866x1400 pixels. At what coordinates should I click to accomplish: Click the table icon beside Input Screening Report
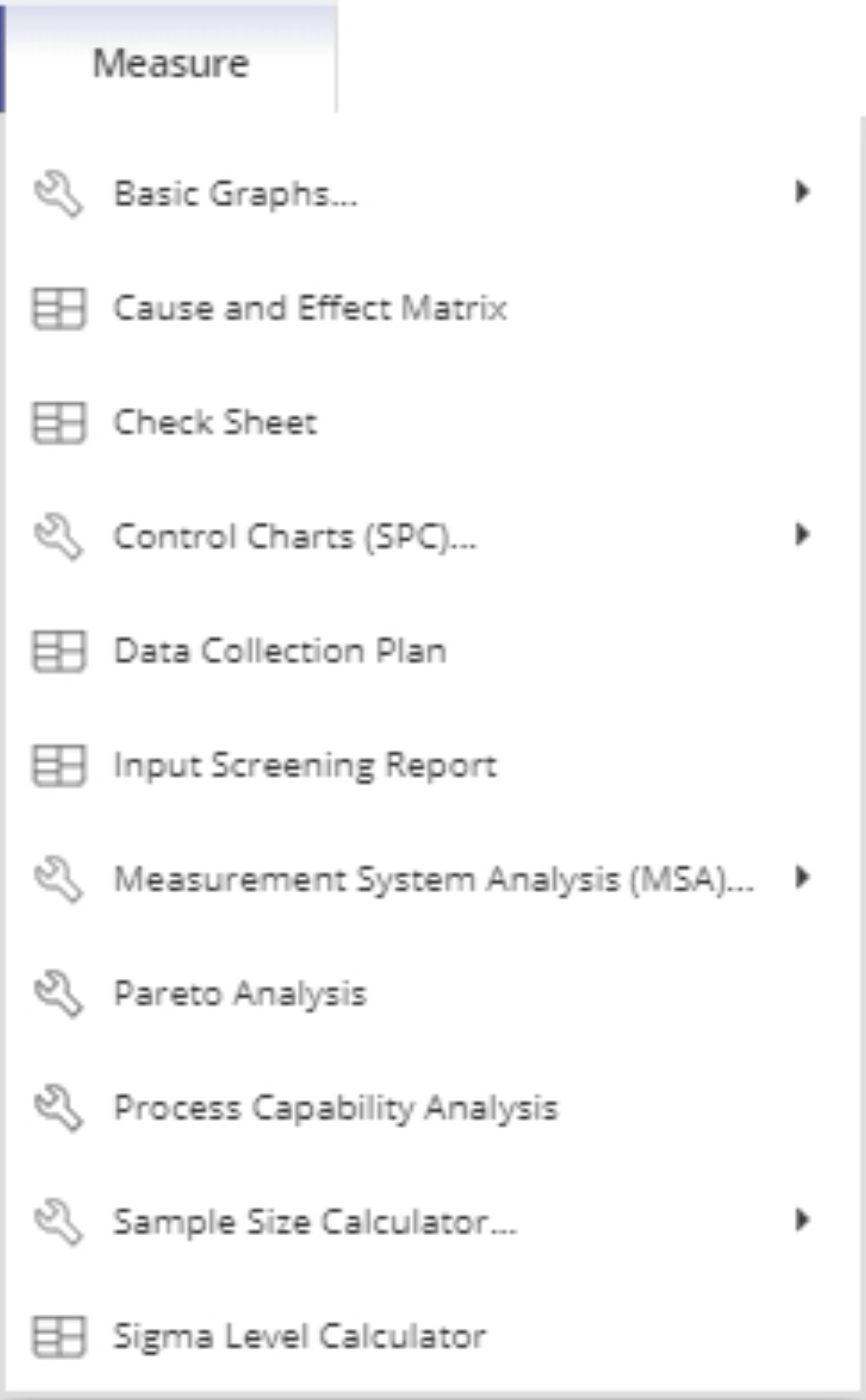(x=58, y=765)
